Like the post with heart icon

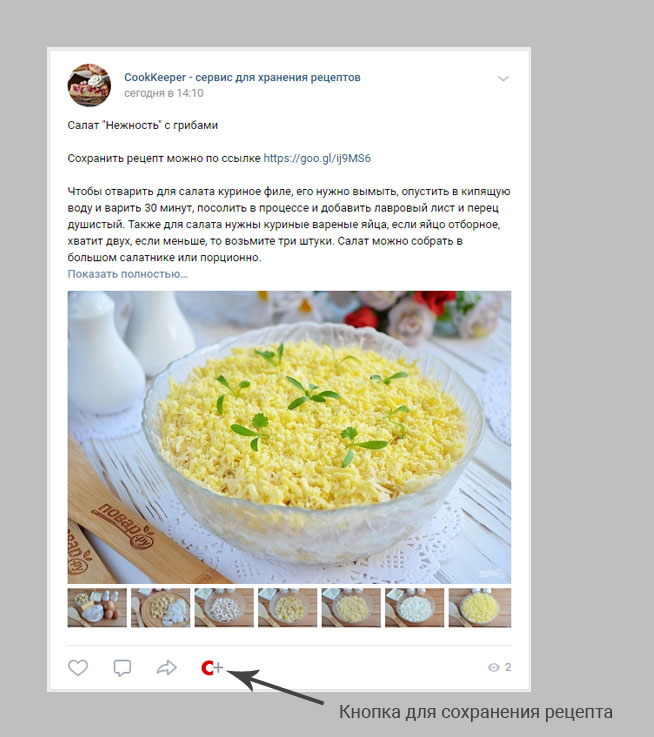78,667
